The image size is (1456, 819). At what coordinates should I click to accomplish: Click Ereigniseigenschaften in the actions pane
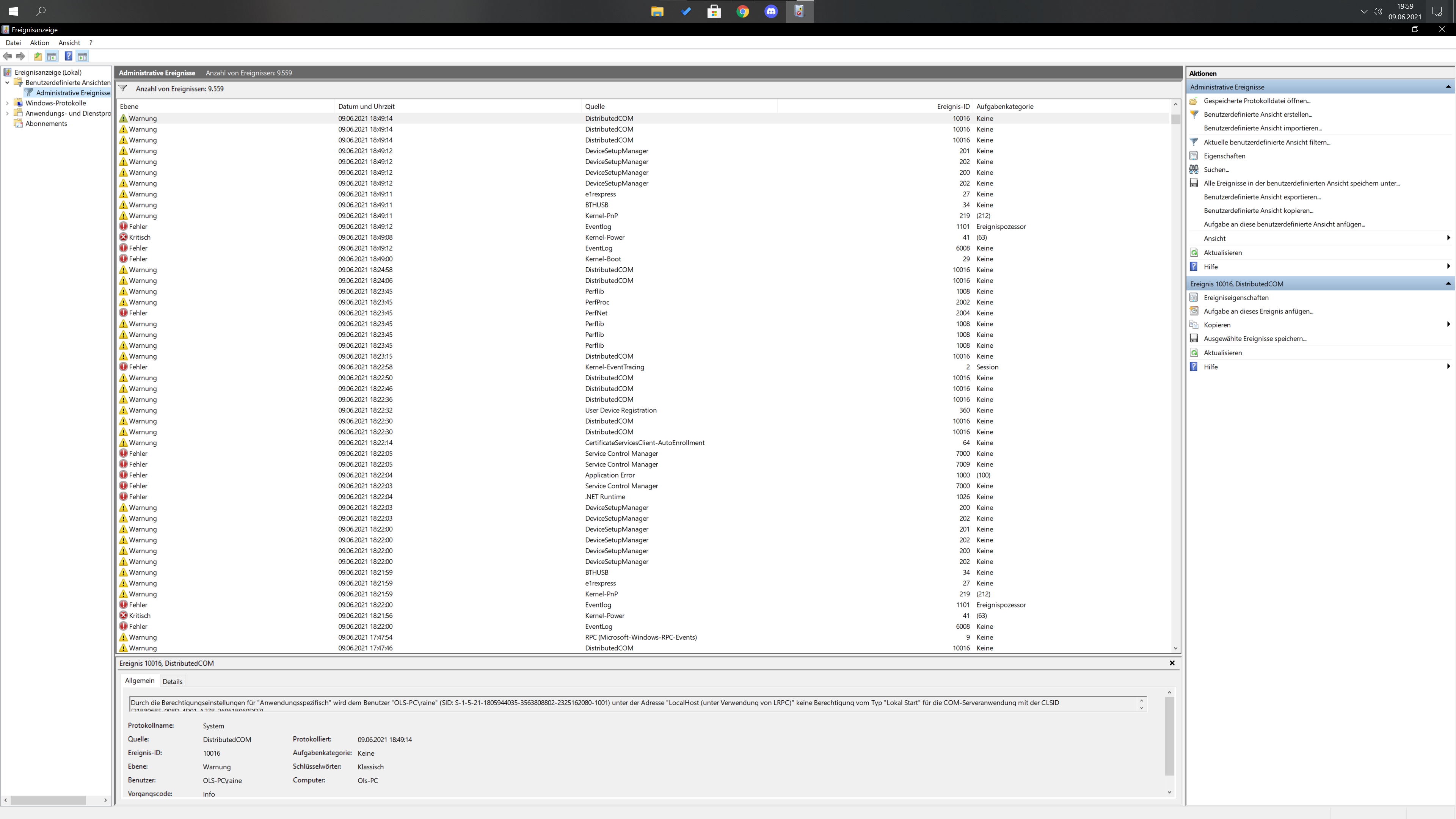(x=1236, y=297)
